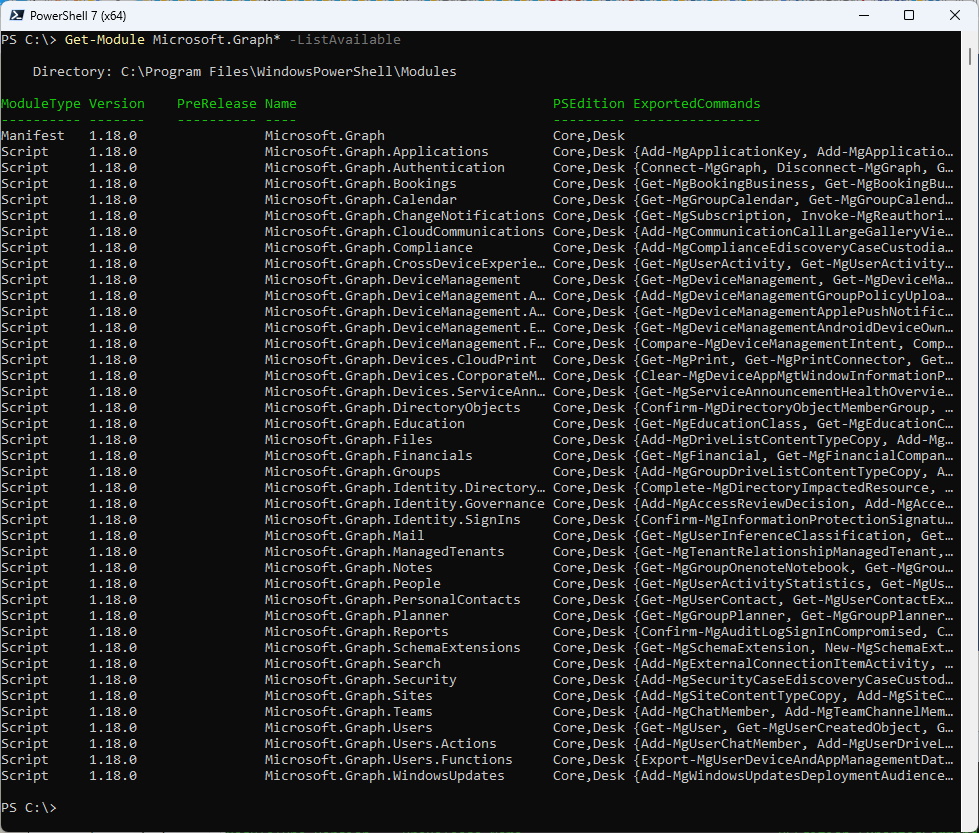Screen dimensions: 979x833
Task: Click the Name column header
Action: click(x=280, y=104)
